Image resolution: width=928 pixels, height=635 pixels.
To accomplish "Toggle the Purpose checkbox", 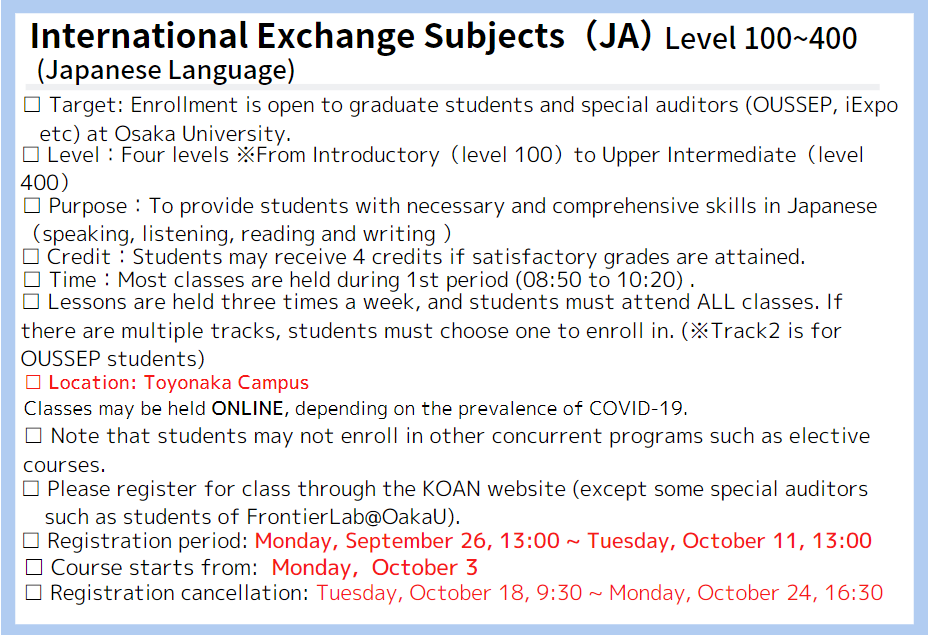I will 32,206.
